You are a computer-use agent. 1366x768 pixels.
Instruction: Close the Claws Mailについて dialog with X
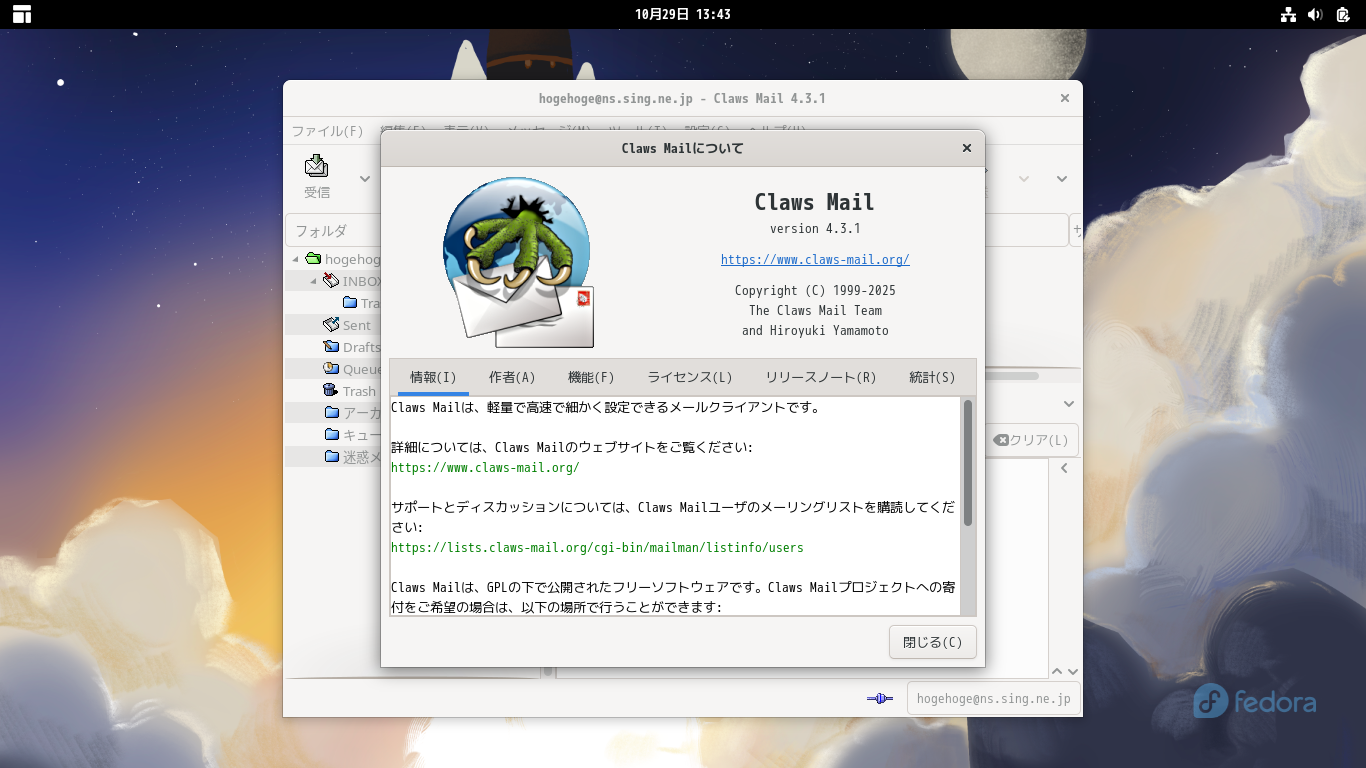[x=967, y=148]
